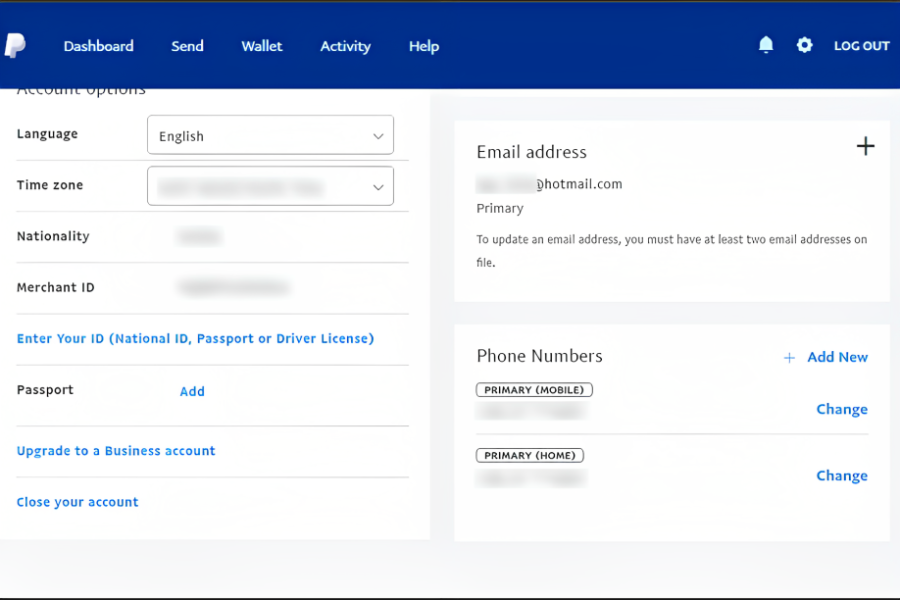
Task: Open settings gear icon
Action: pyautogui.click(x=804, y=45)
